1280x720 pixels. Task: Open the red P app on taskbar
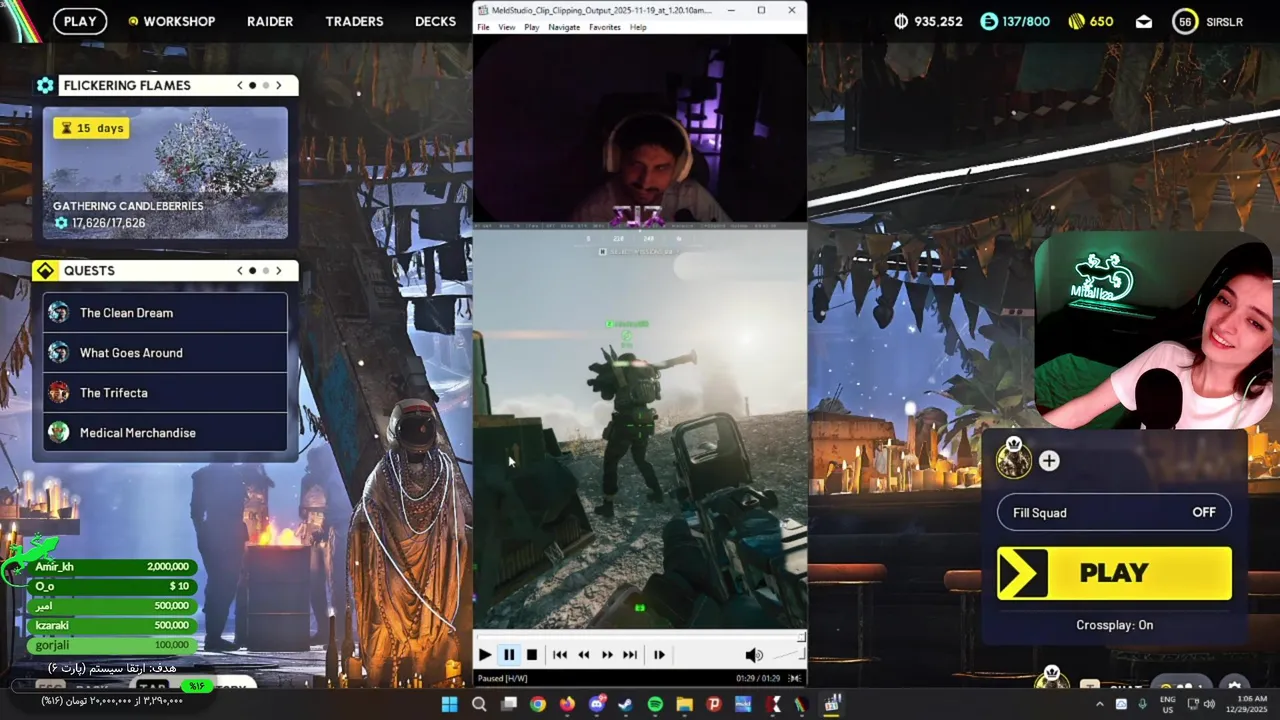(714, 704)
